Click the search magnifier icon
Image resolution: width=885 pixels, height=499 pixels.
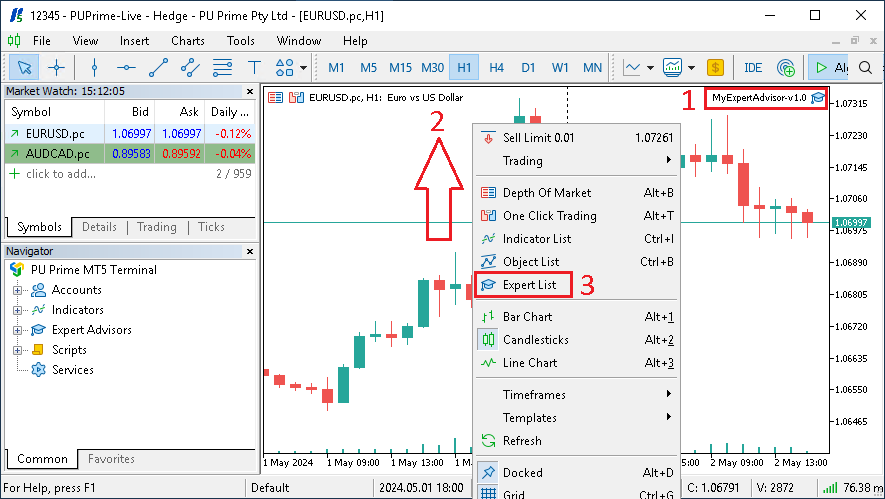tap(865, 68)
